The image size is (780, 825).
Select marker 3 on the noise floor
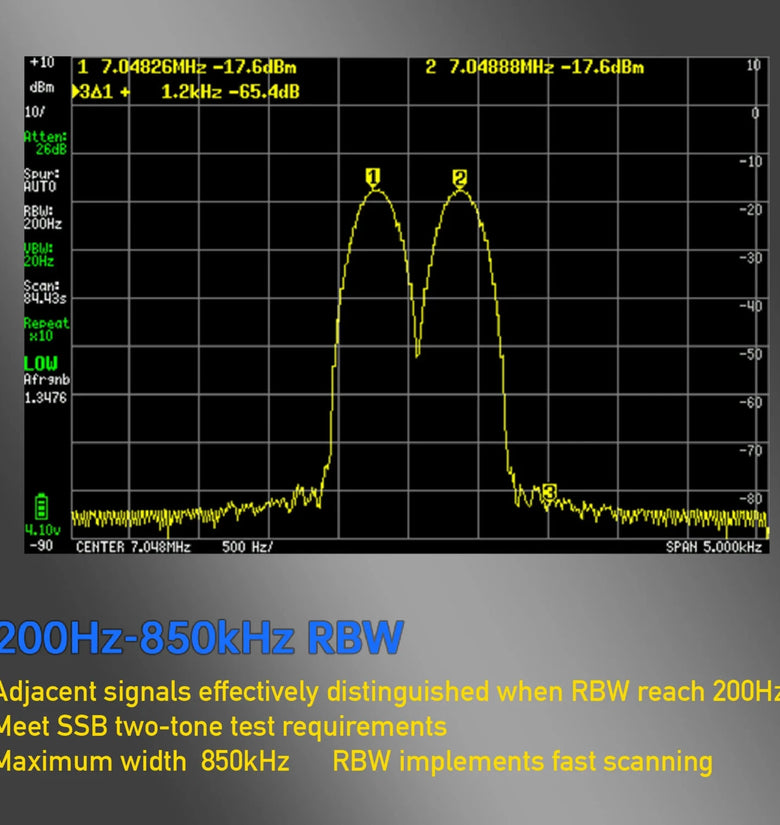point(548,492)
